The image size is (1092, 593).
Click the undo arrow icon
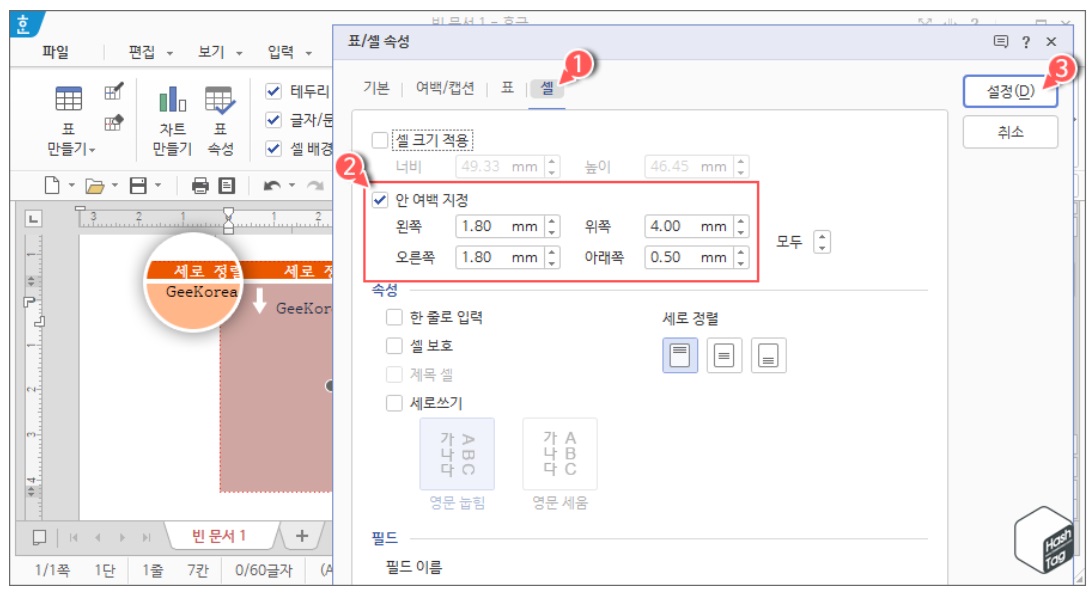[x=272, y=185]
